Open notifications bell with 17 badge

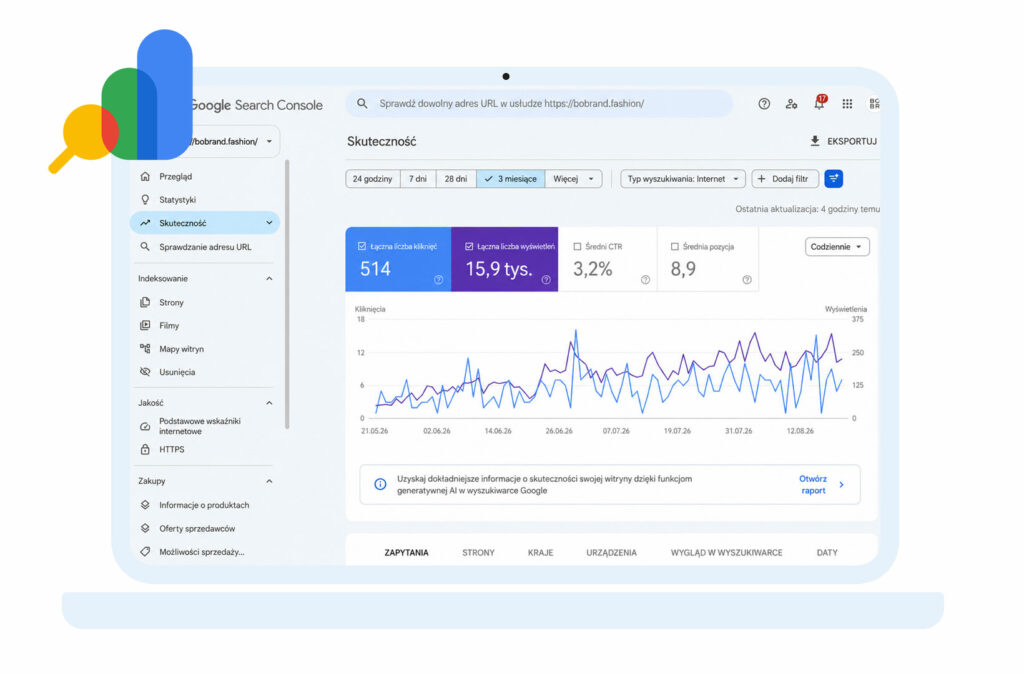[x=819, y=103]
